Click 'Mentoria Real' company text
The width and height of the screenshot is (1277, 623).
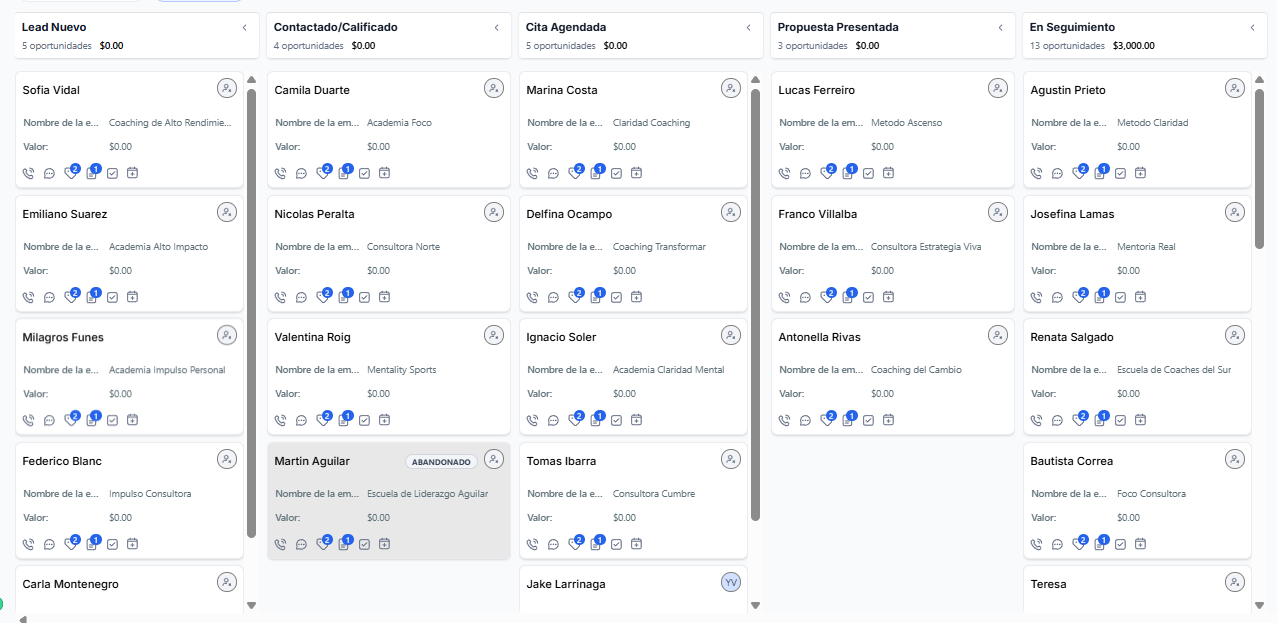coord(1146,247)
